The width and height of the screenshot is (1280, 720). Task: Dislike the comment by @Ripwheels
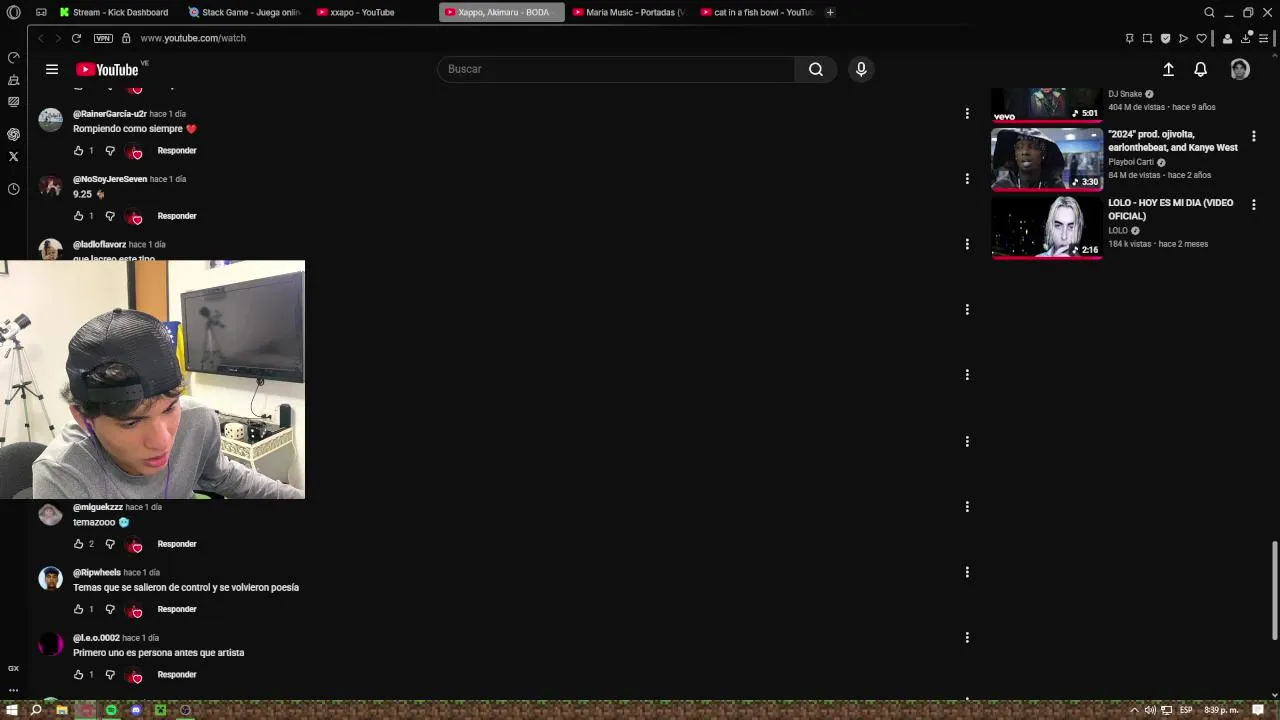[110, 609]
